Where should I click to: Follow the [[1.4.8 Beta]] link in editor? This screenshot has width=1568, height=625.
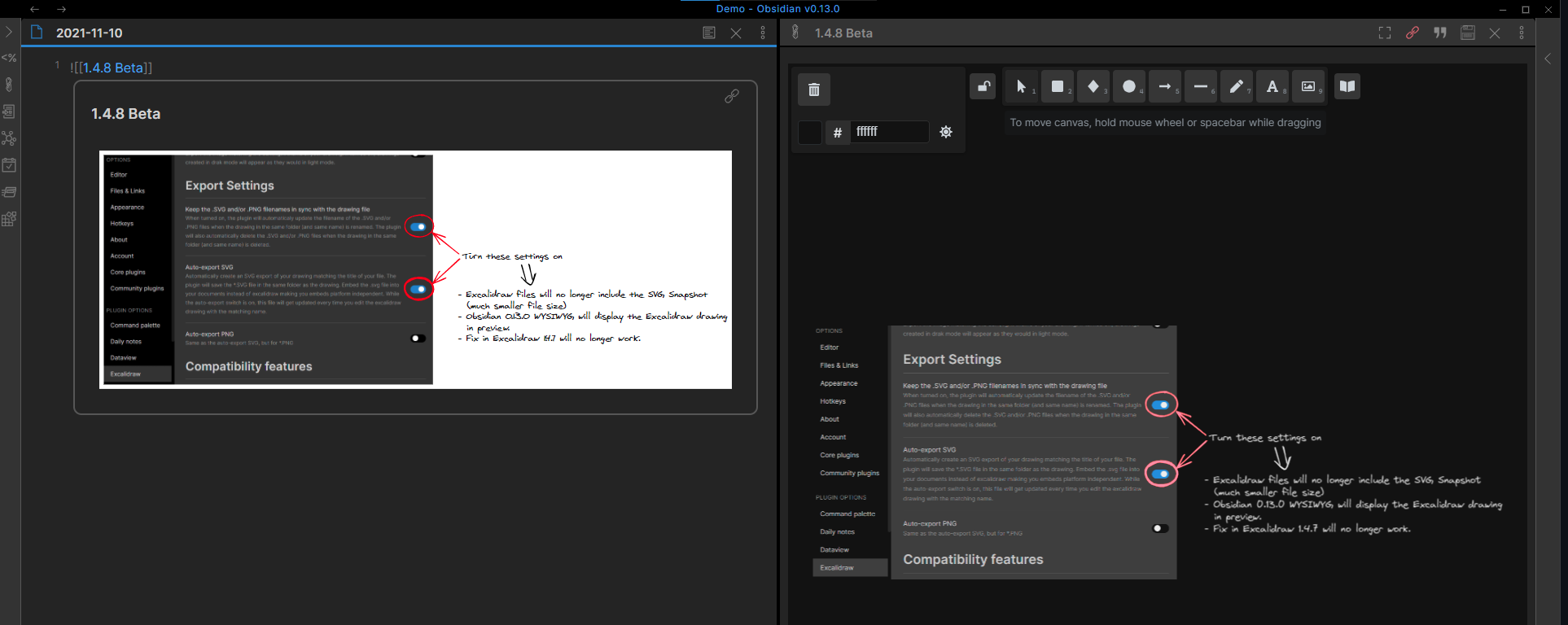coord(112,68)
